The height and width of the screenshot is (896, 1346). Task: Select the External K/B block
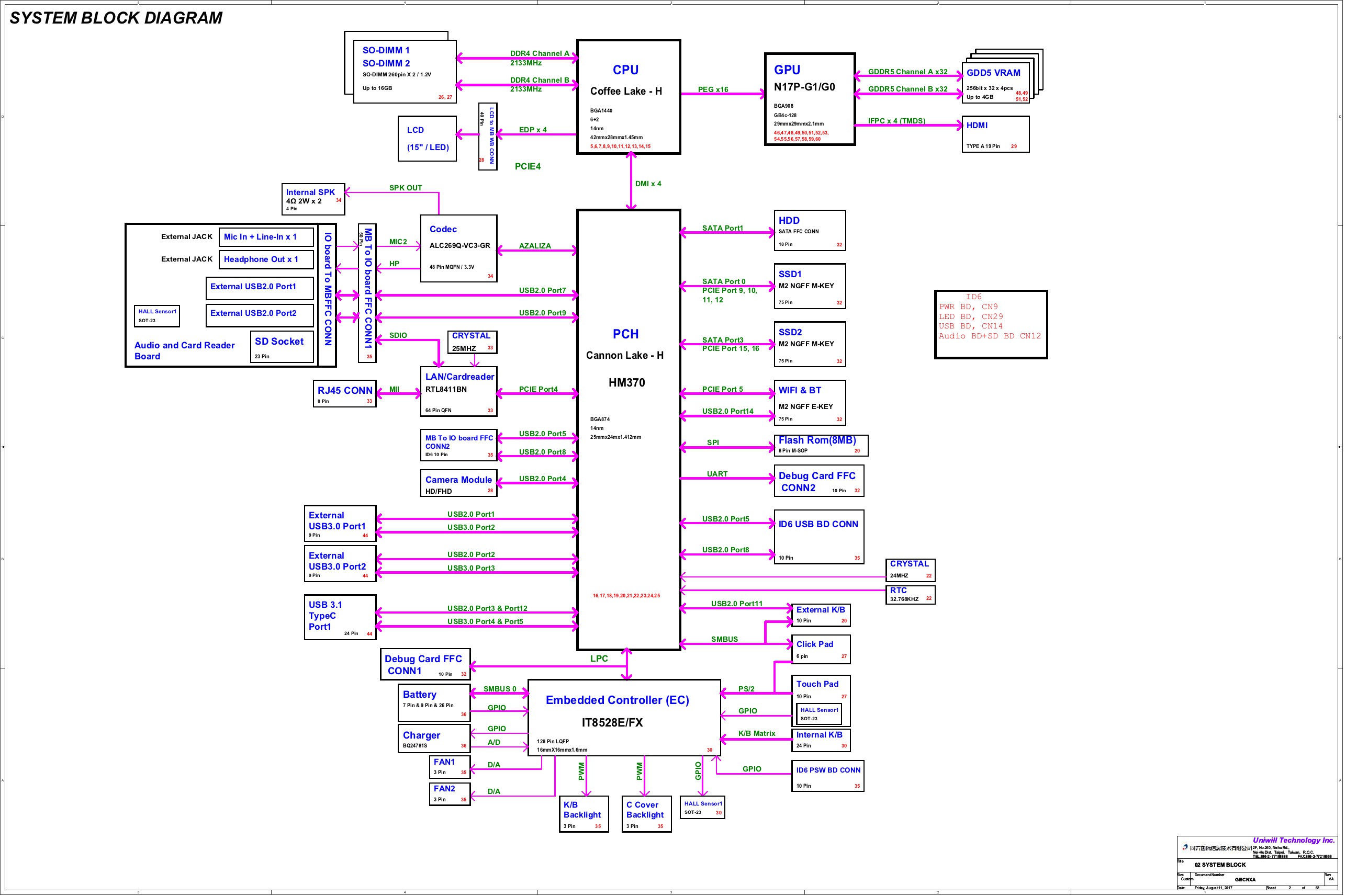tap(821, 615)
